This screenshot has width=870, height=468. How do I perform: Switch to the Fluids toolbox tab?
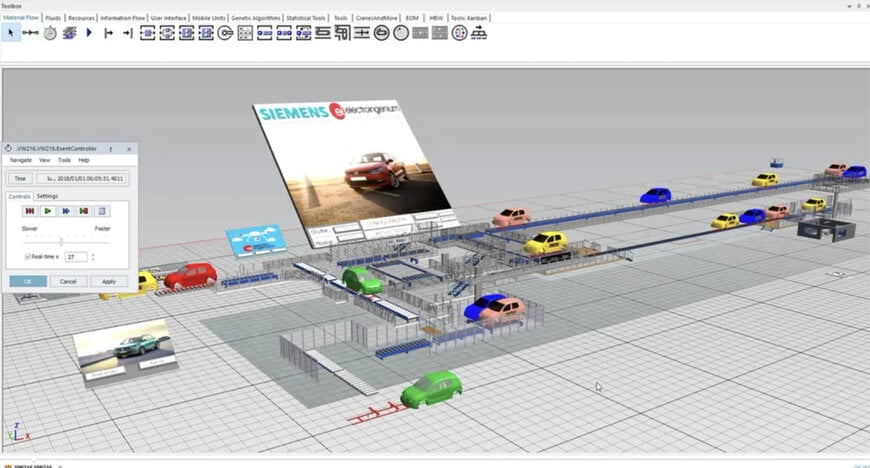(x=53, y=18)
